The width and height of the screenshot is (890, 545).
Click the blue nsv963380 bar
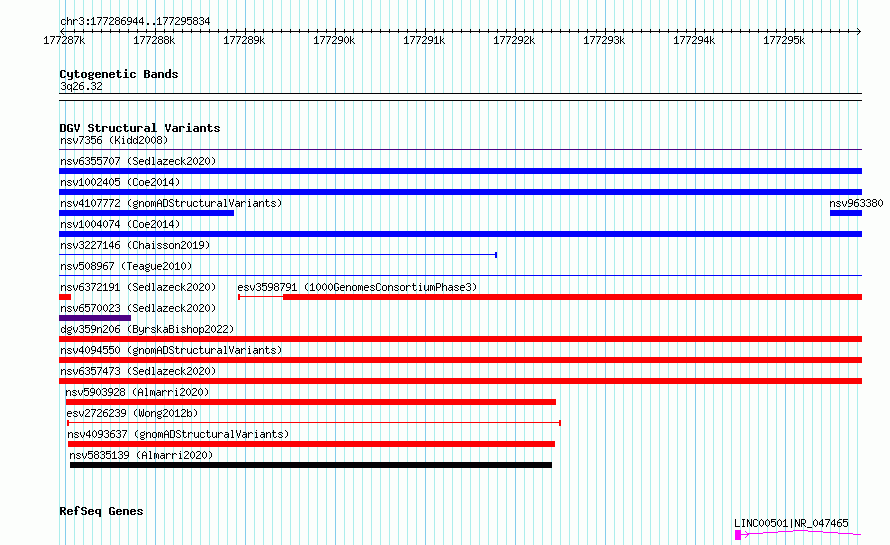846,213
